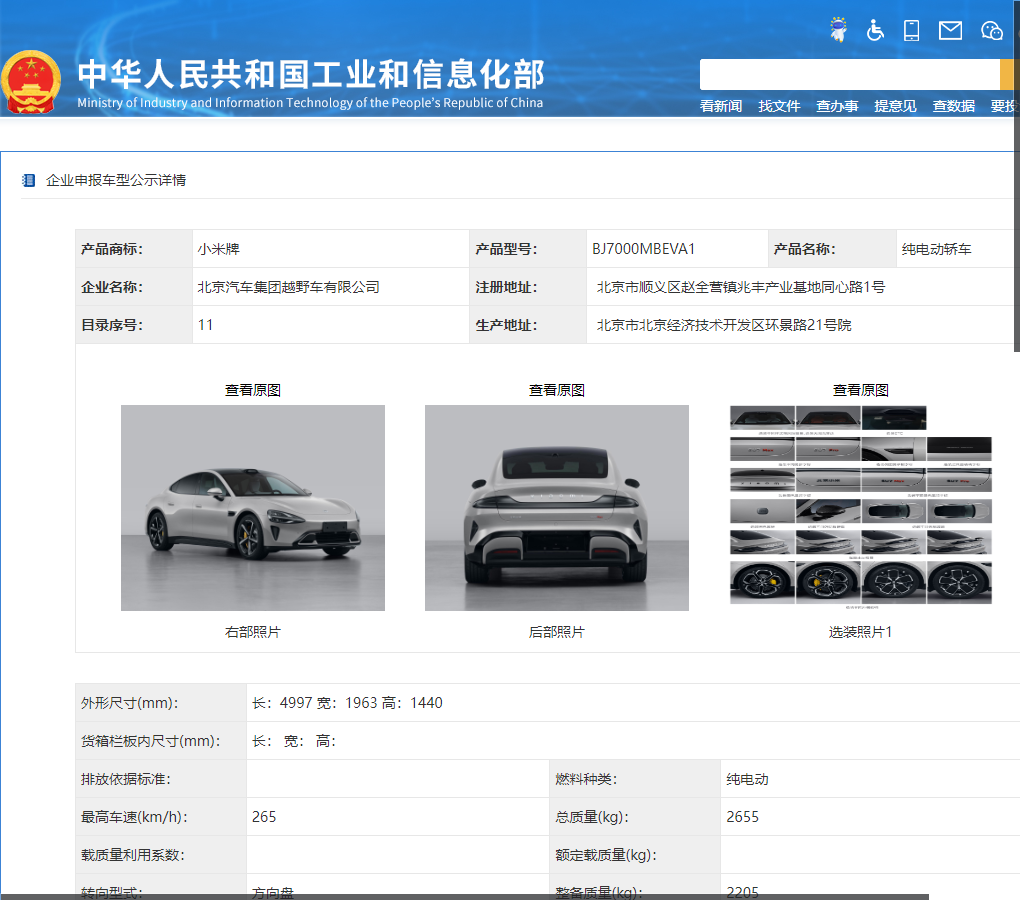Open the robot assistant icon in header
1020x900 pixels.
click(x=839, y=30)
